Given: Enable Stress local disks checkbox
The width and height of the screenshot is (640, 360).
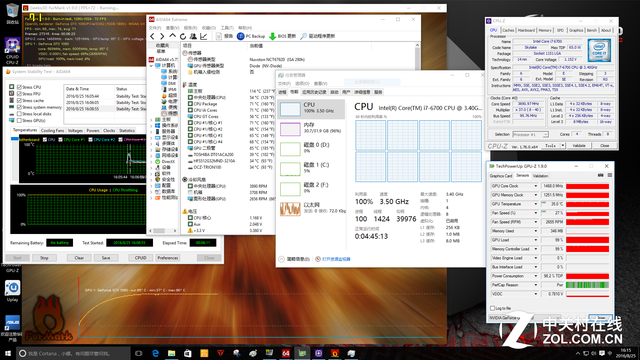Looking at the screenshot, I should [19, 114].
